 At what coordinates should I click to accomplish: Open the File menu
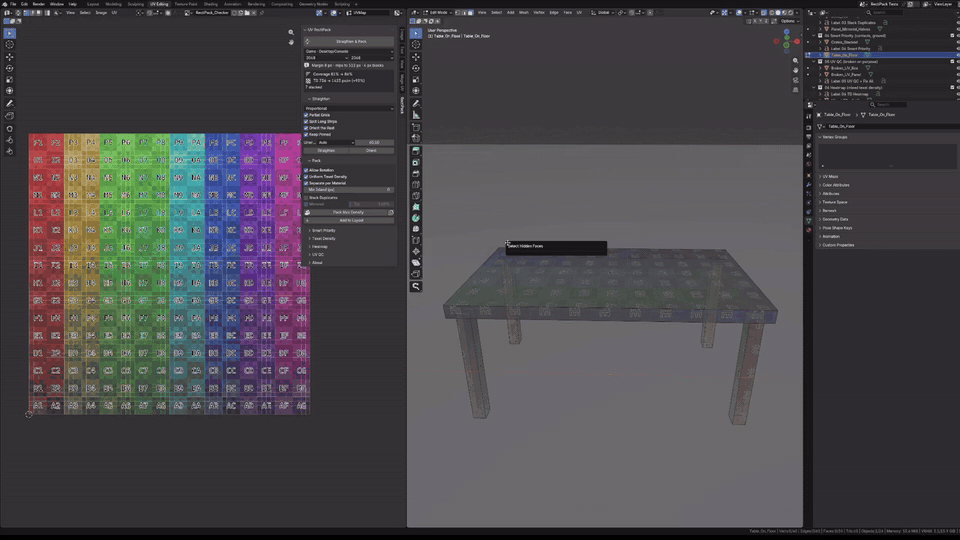(13, 4)
